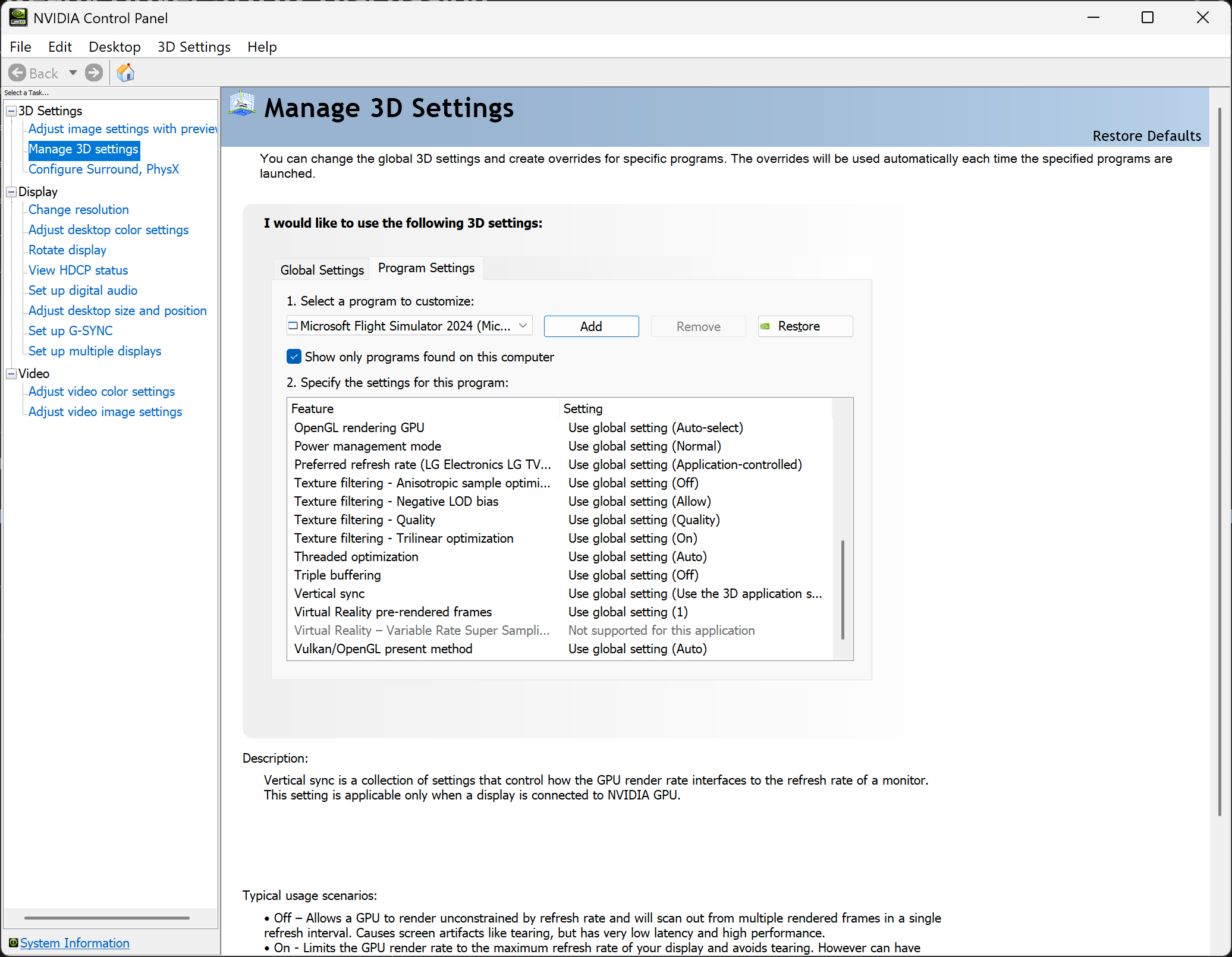Image resolution: width=1232 pixels, height=957 pixels.
Task: Select Manage 3D settings in tree
Action: [x=84, y=149]
